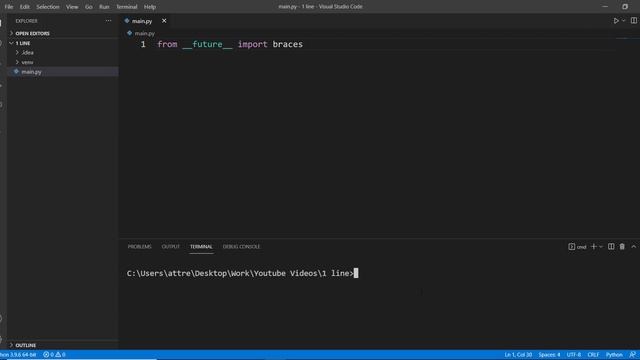This screenshot has height=360, width=640.
Task: Click the cmd terminal shell indicator
Action: (577, 247)
